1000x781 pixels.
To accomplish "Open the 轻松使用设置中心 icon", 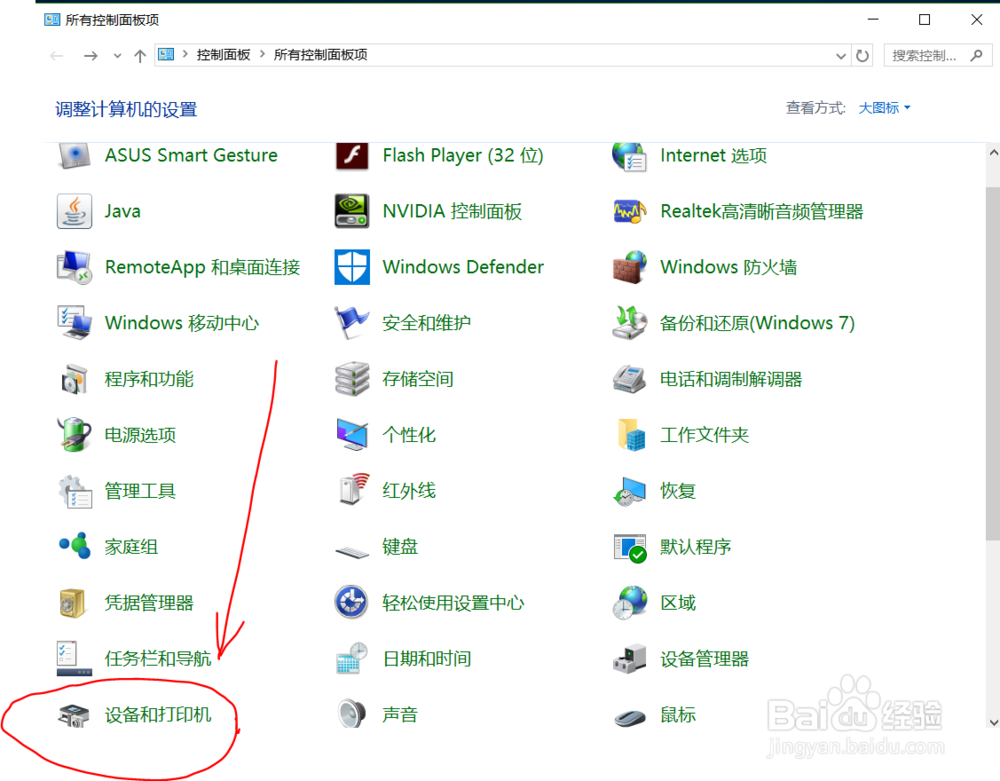I will pyautogui.click(x=351, y=602).
